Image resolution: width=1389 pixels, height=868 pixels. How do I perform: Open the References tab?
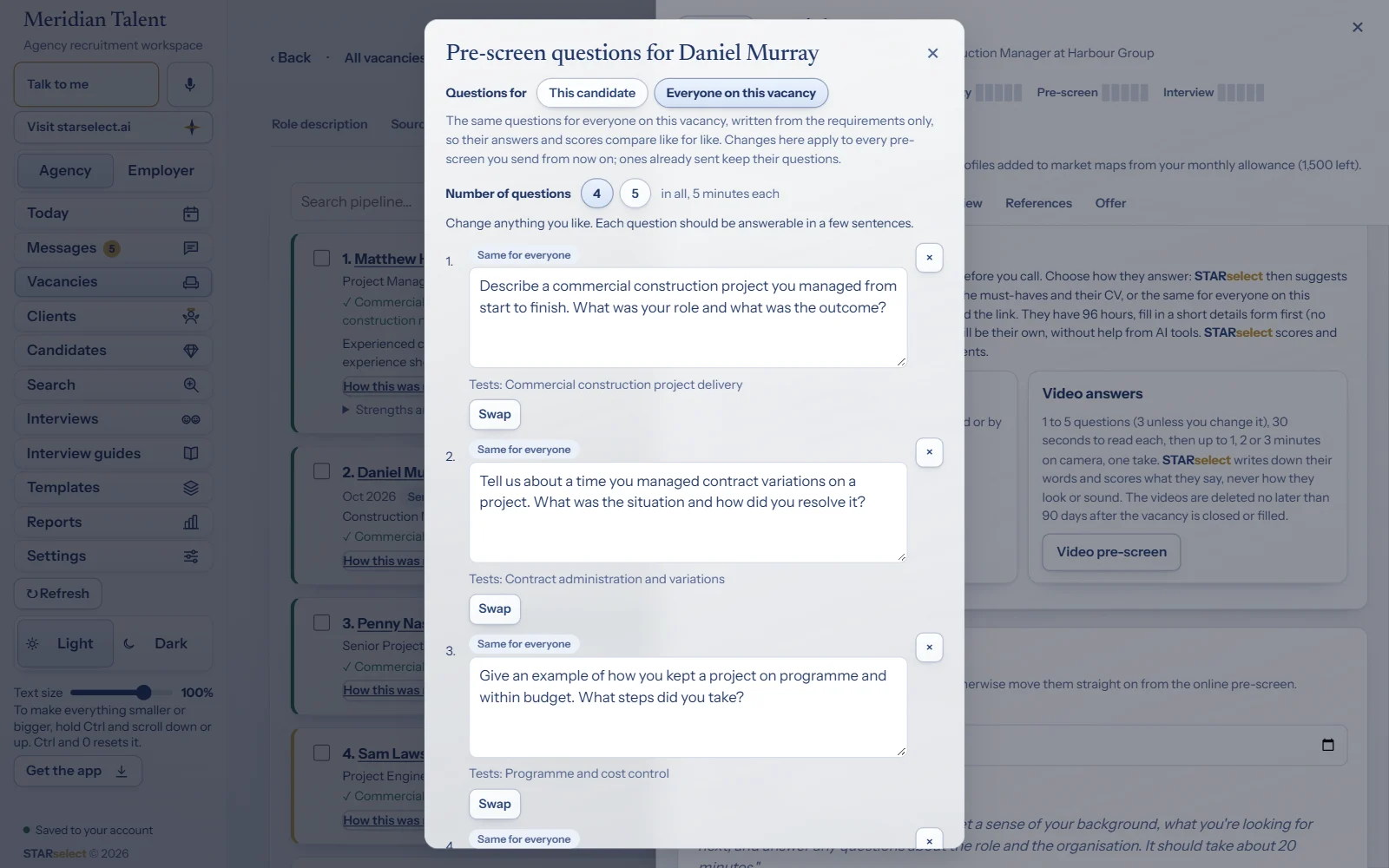(1038, 203)
